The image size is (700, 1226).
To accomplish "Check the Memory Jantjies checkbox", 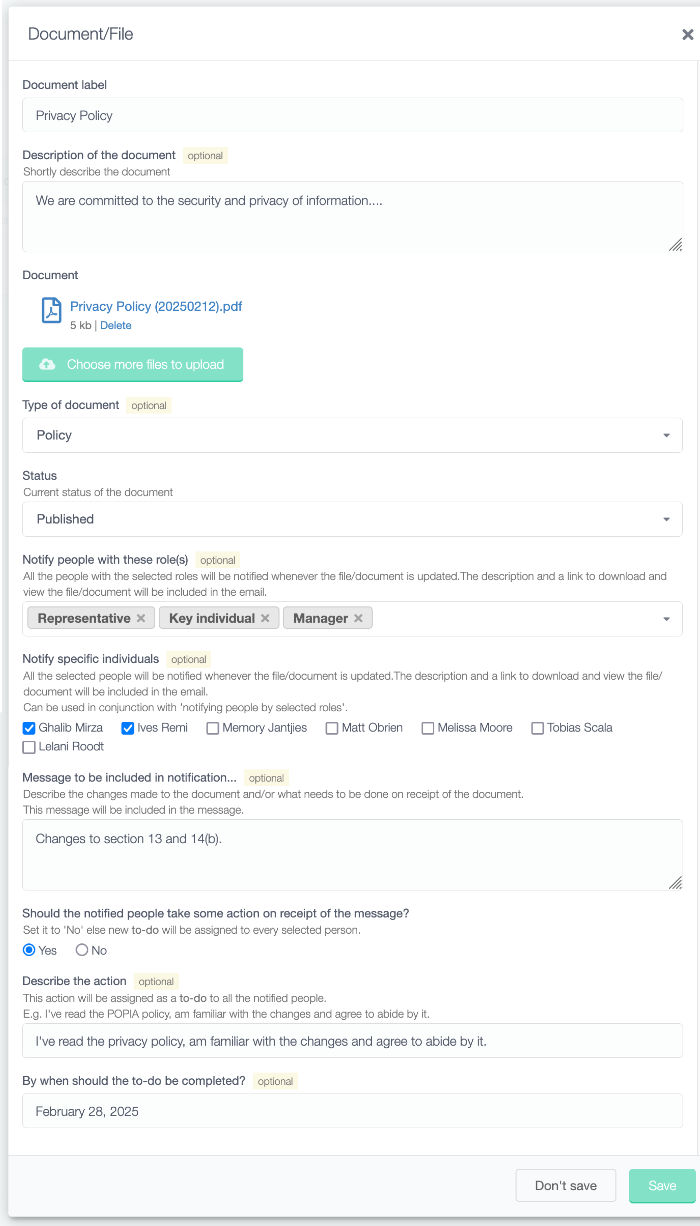I will coord(213,728).
